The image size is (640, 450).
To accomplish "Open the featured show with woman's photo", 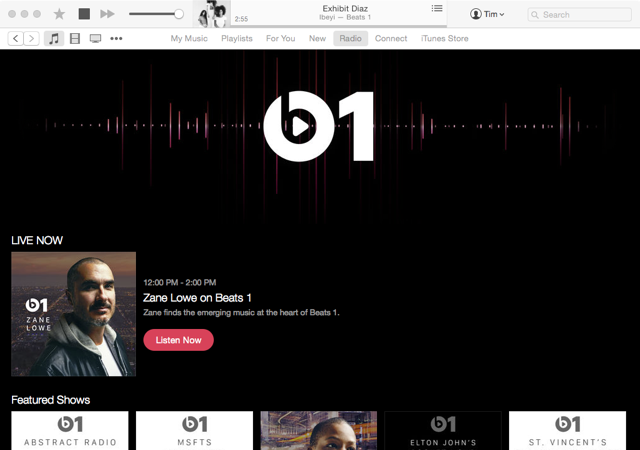I will pos(319,430).
